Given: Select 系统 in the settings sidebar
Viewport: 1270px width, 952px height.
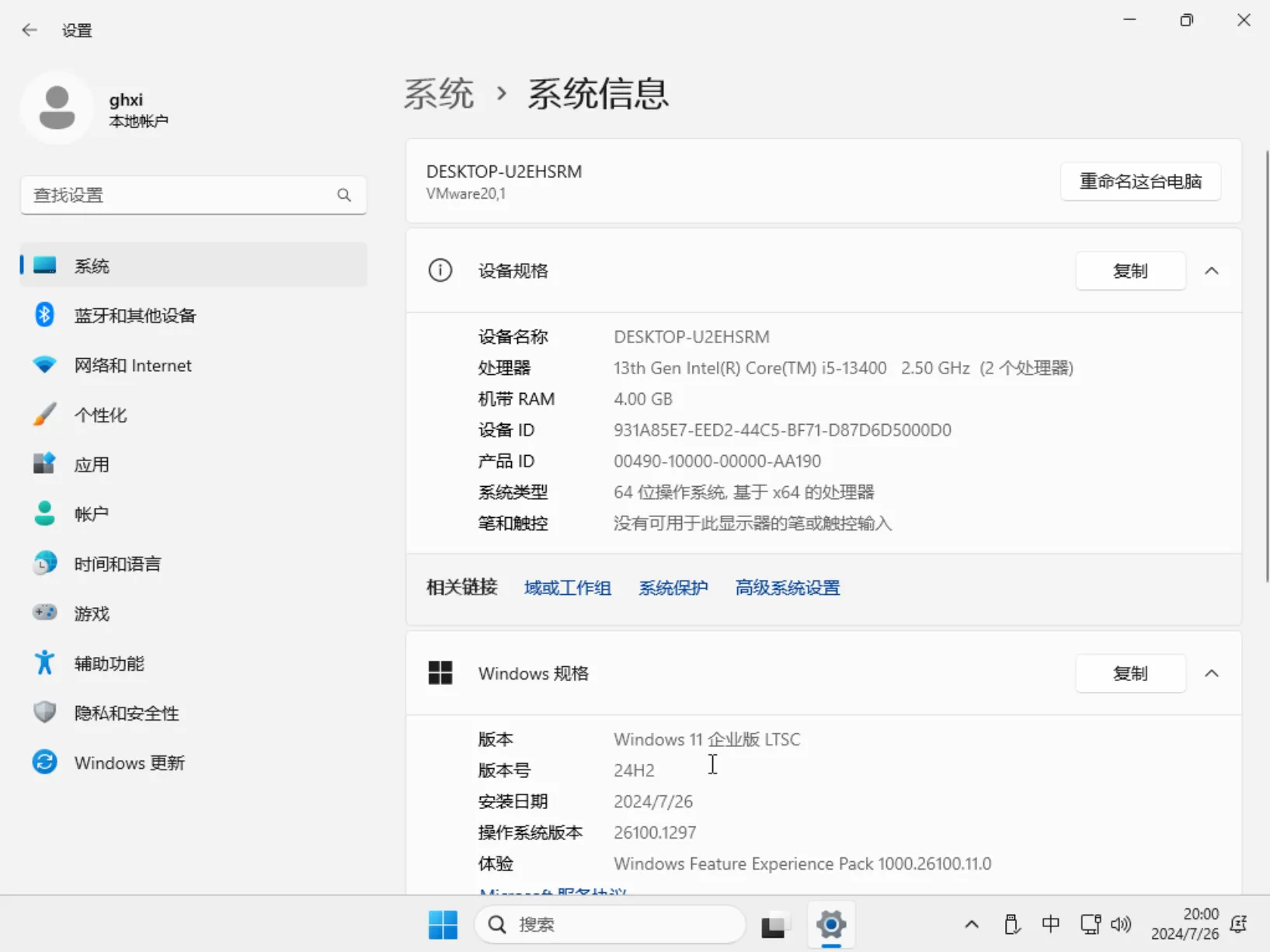Looking at the screenshot, I should point(92,265).
